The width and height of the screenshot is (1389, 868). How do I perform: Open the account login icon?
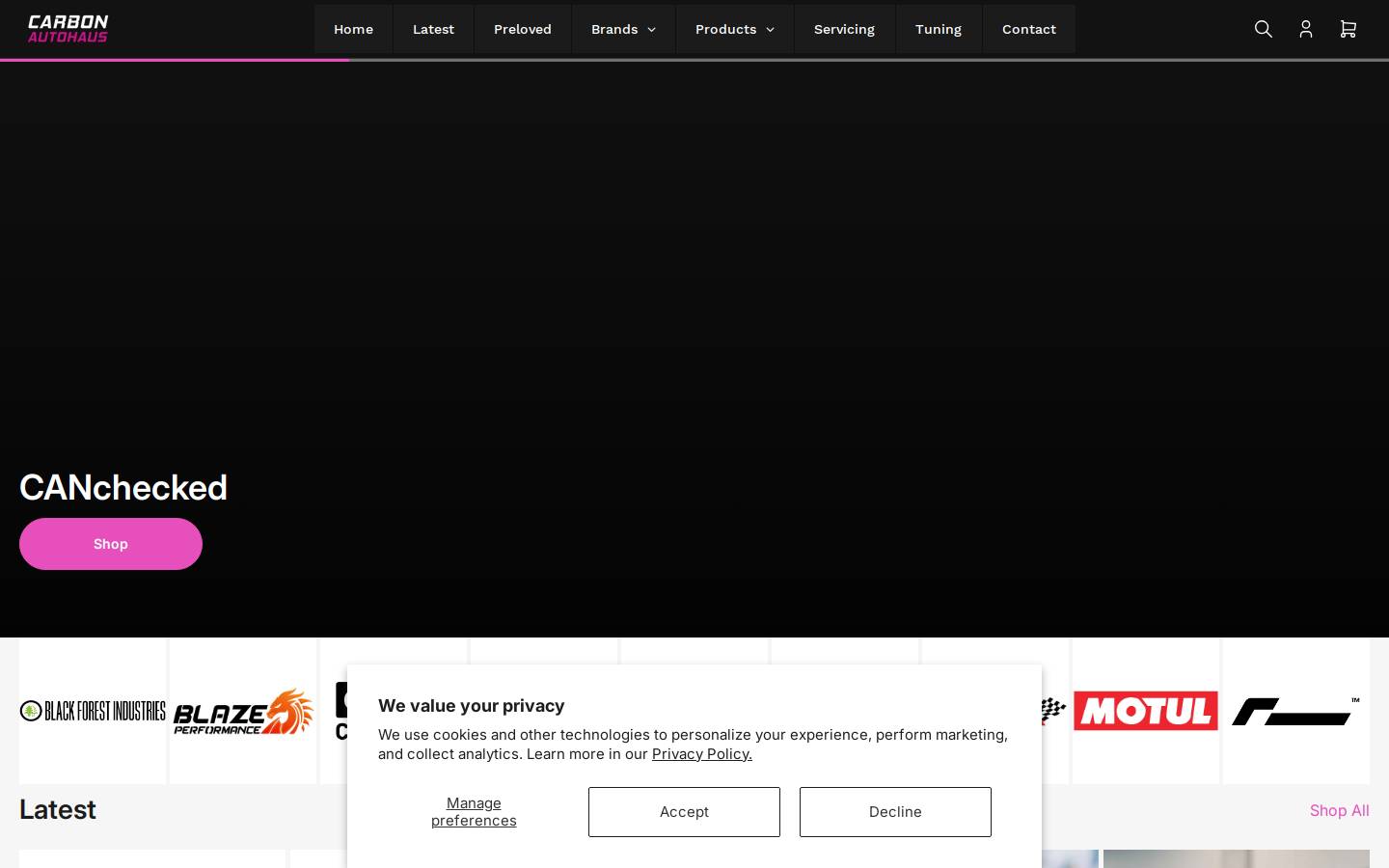[1305, 29]
